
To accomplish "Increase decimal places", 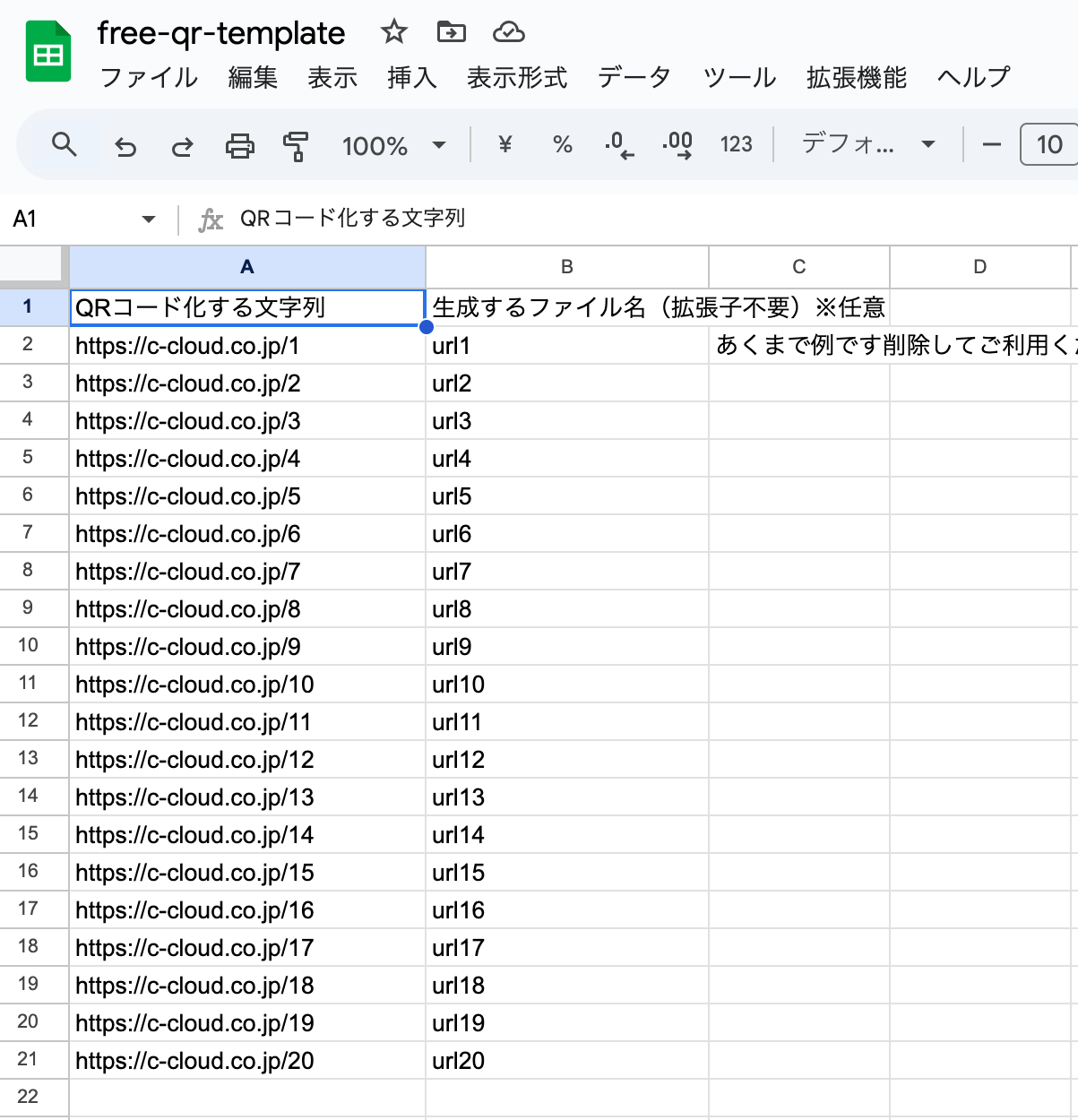I will tap(677, 145).
